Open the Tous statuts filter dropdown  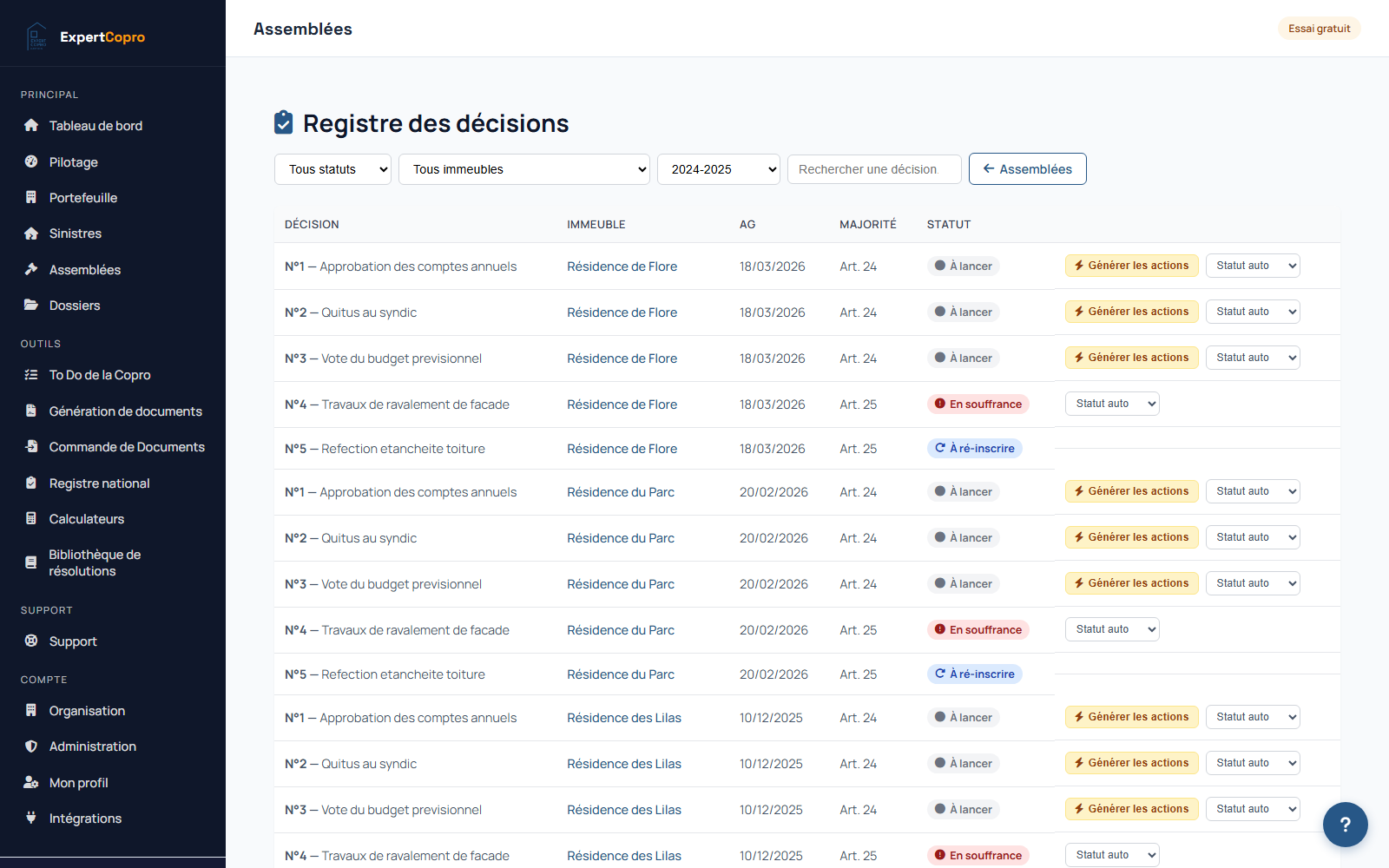[x=332, y=169]
